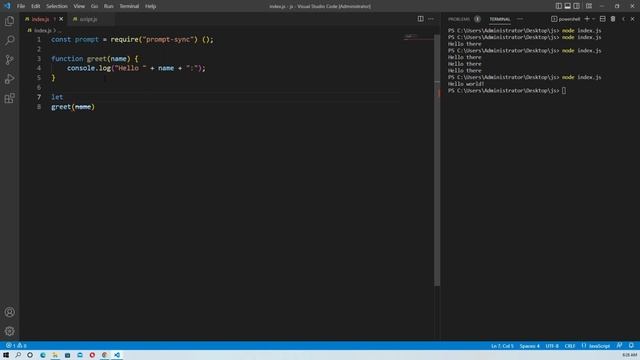
Task: Click the feedback icon in status bar
Action: [620, 346]
